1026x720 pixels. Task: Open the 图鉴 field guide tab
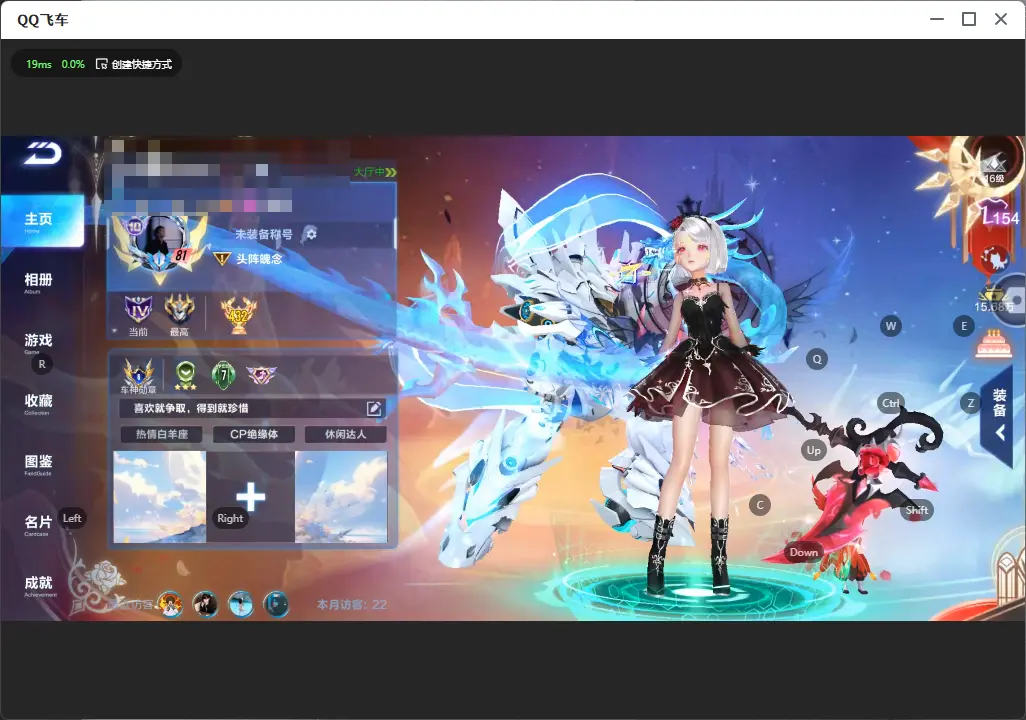(38, 464)
